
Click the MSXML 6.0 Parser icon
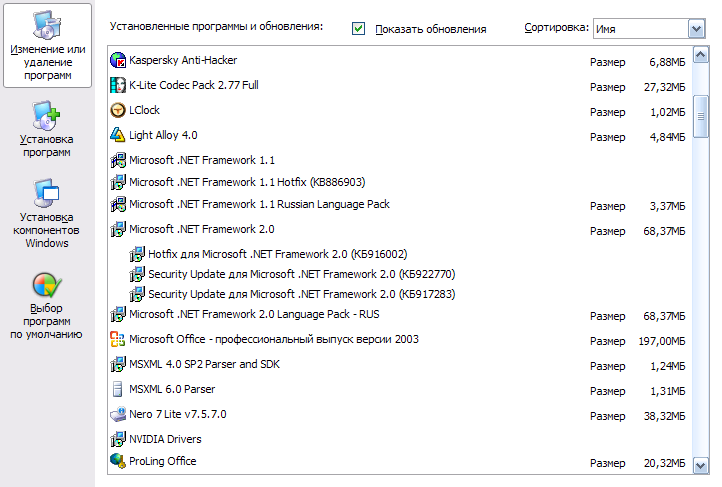(x=117, y=389)
